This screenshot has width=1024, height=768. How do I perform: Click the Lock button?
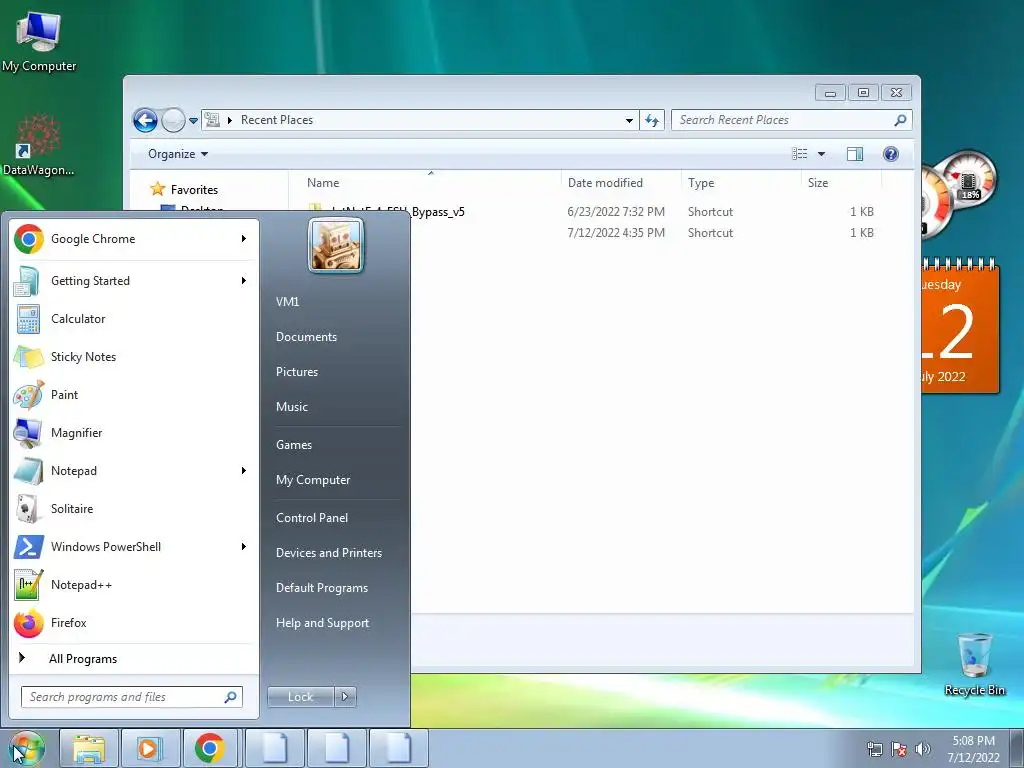click(x=301, y=697)
